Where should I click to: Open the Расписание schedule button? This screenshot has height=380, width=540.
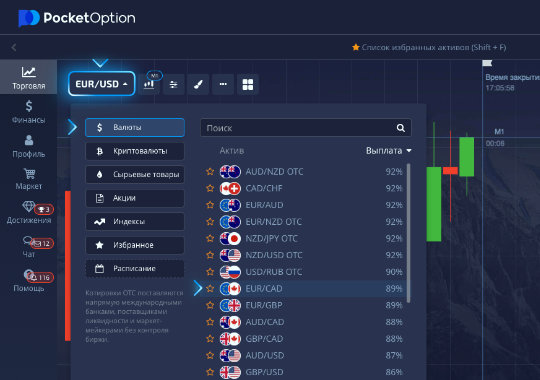135,269
